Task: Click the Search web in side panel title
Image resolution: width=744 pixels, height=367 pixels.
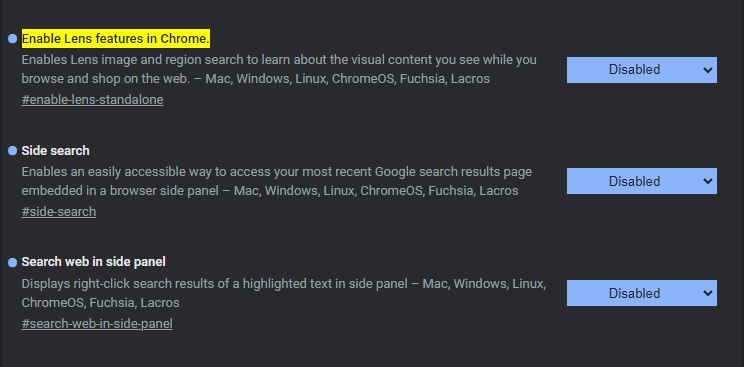Action: click(x=93, y=262)
